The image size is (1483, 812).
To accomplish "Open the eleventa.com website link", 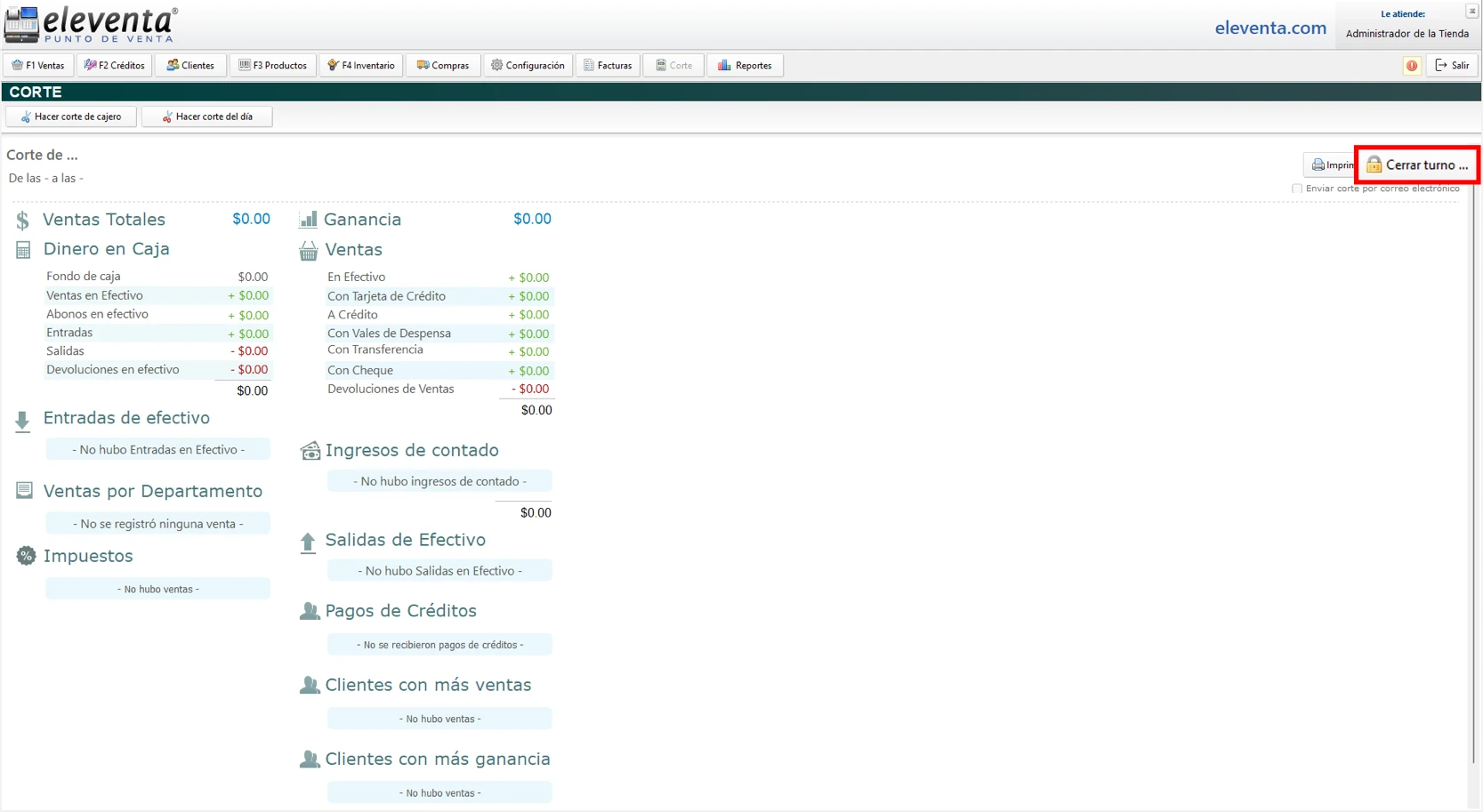I will [x=1269, y=28].
